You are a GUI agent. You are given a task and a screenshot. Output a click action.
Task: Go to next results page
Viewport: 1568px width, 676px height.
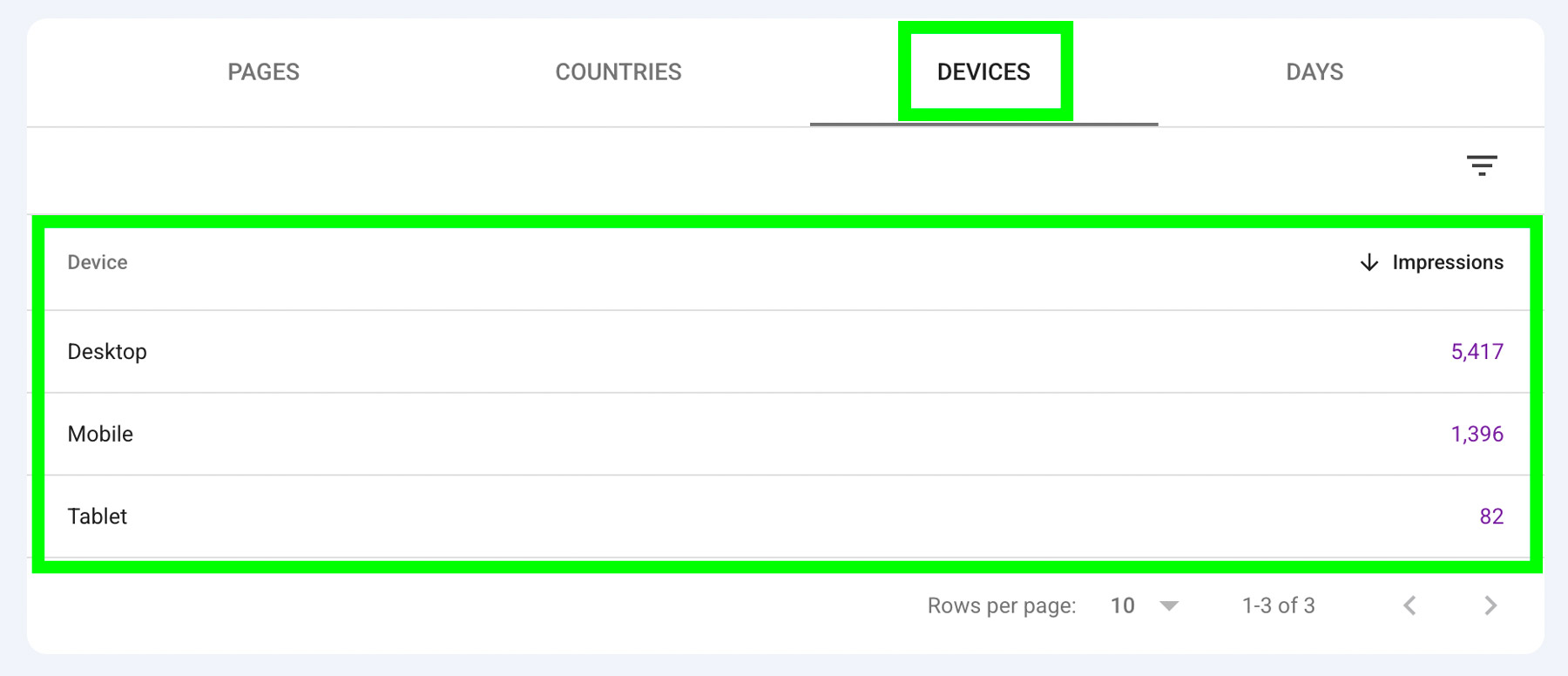(x=1490, y=605)
